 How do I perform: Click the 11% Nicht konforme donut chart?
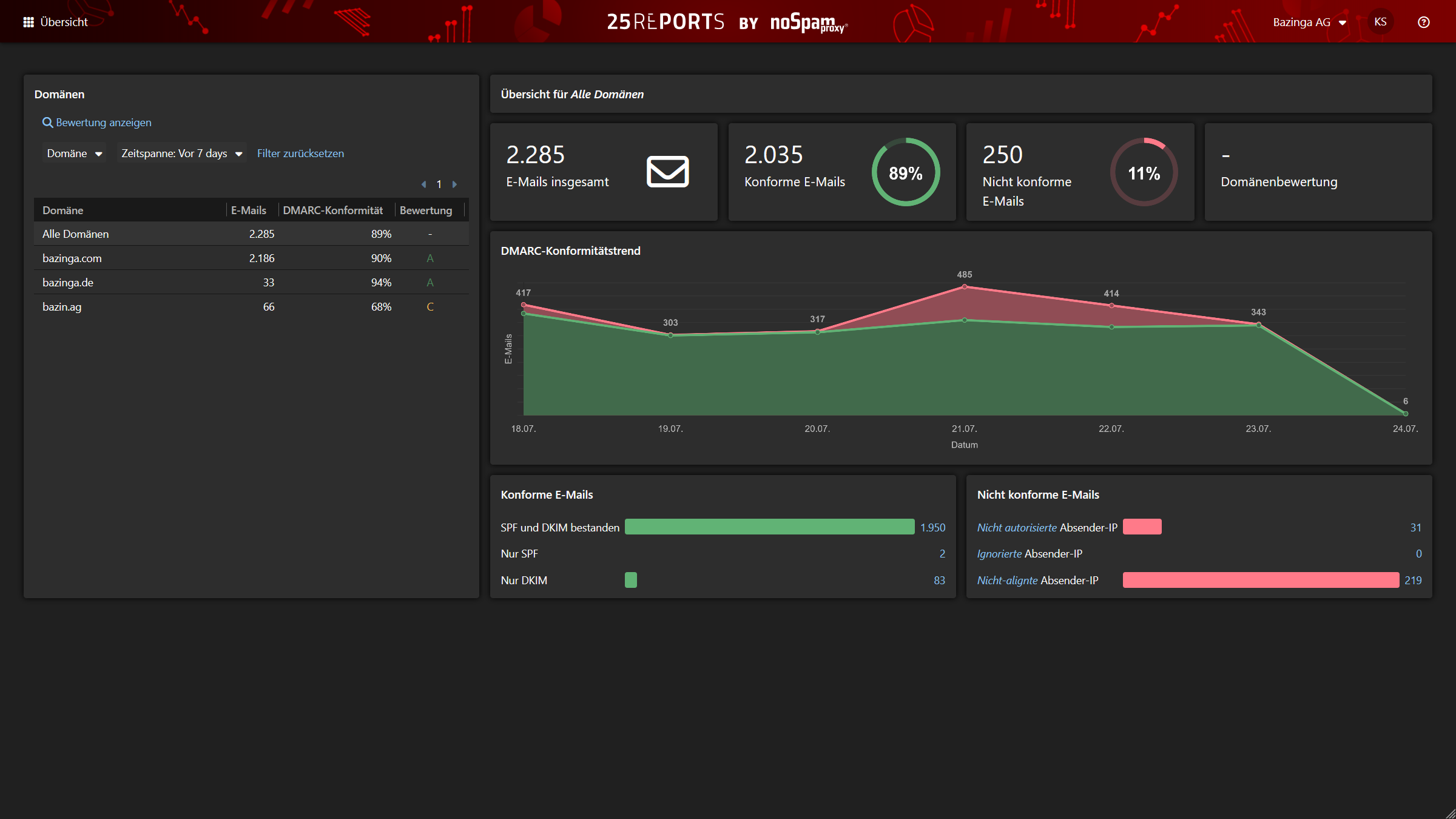coord(1143,172)
